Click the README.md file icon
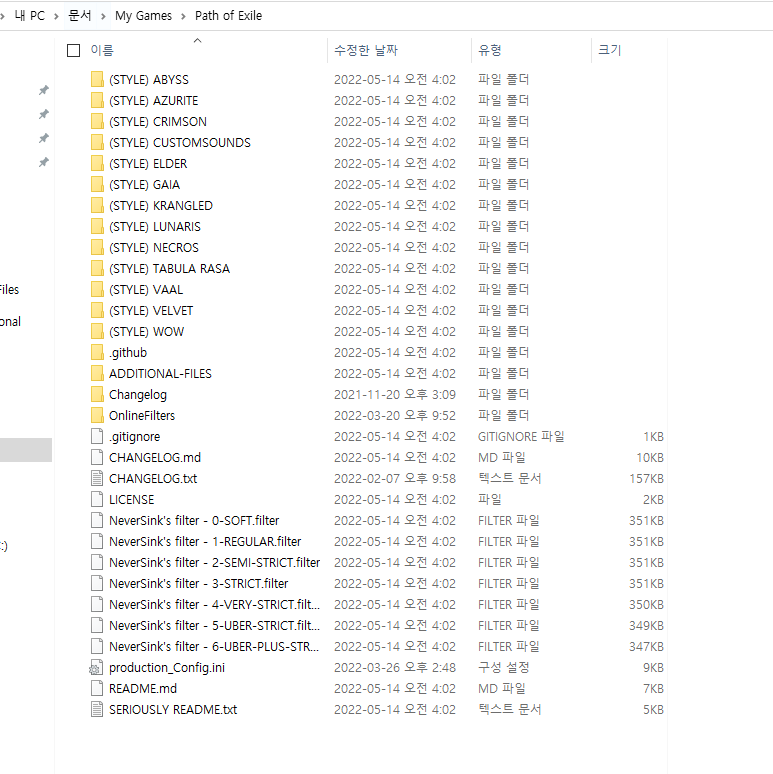773x774 pixels. (x=97, y=688)
